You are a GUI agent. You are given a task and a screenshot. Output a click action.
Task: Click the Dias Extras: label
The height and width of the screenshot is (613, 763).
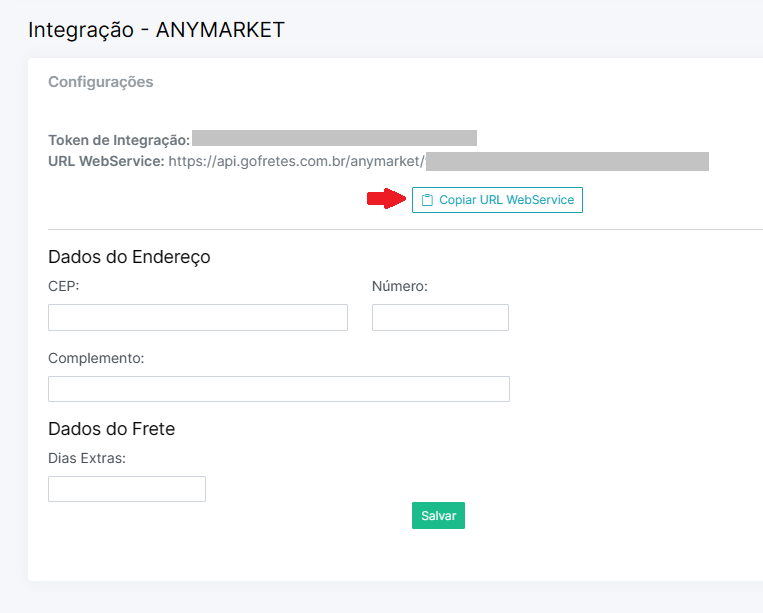tap(87, 458)
